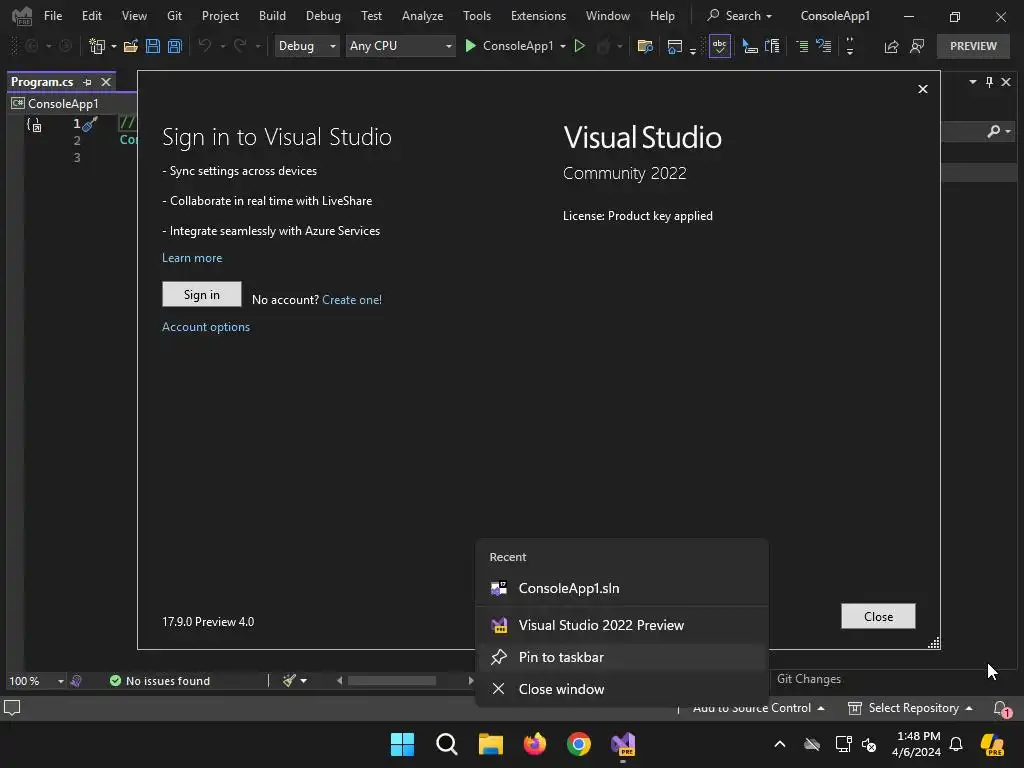Click the Save All toolbar icon
This screenshot has width=1024, height=768.
(x=175, y=46)
